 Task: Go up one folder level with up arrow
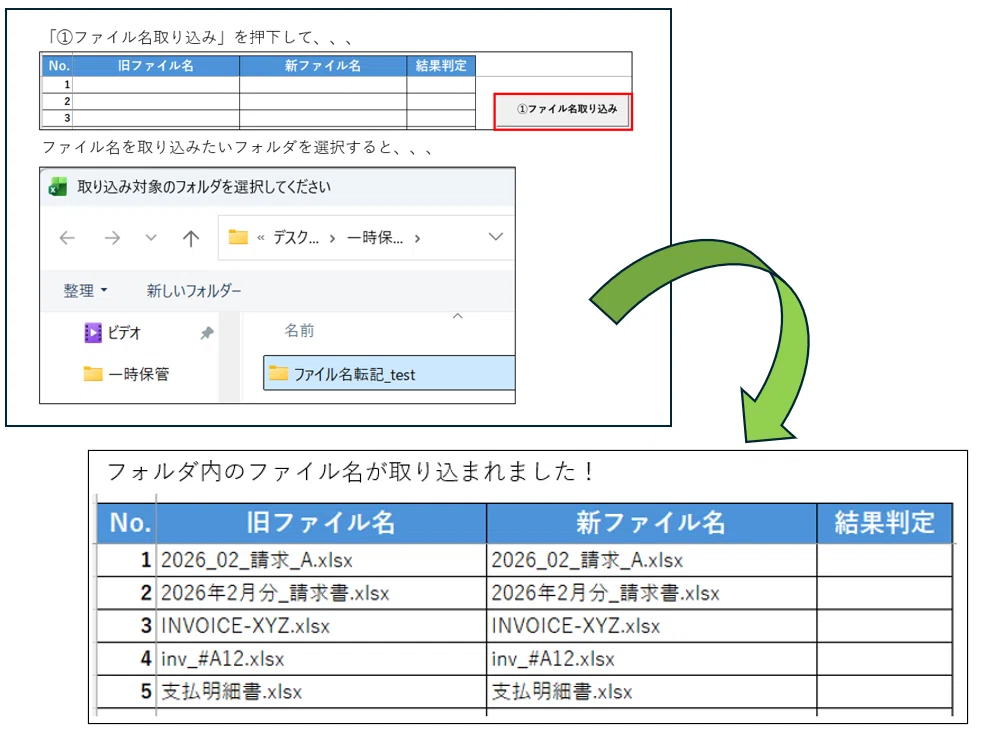pyautogui.click(x=191, y=238)
